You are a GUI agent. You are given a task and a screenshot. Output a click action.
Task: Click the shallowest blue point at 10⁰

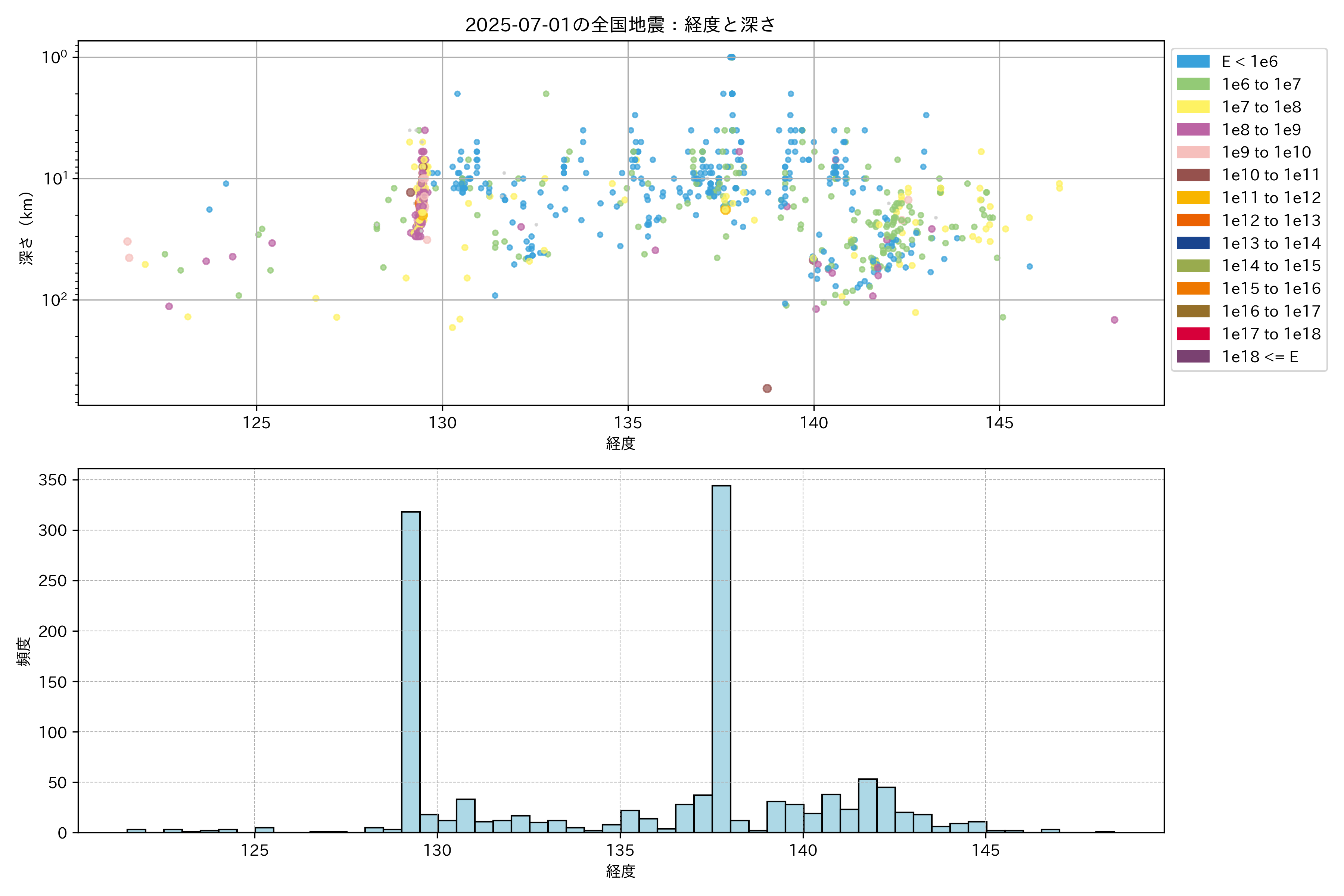[731, 57]
